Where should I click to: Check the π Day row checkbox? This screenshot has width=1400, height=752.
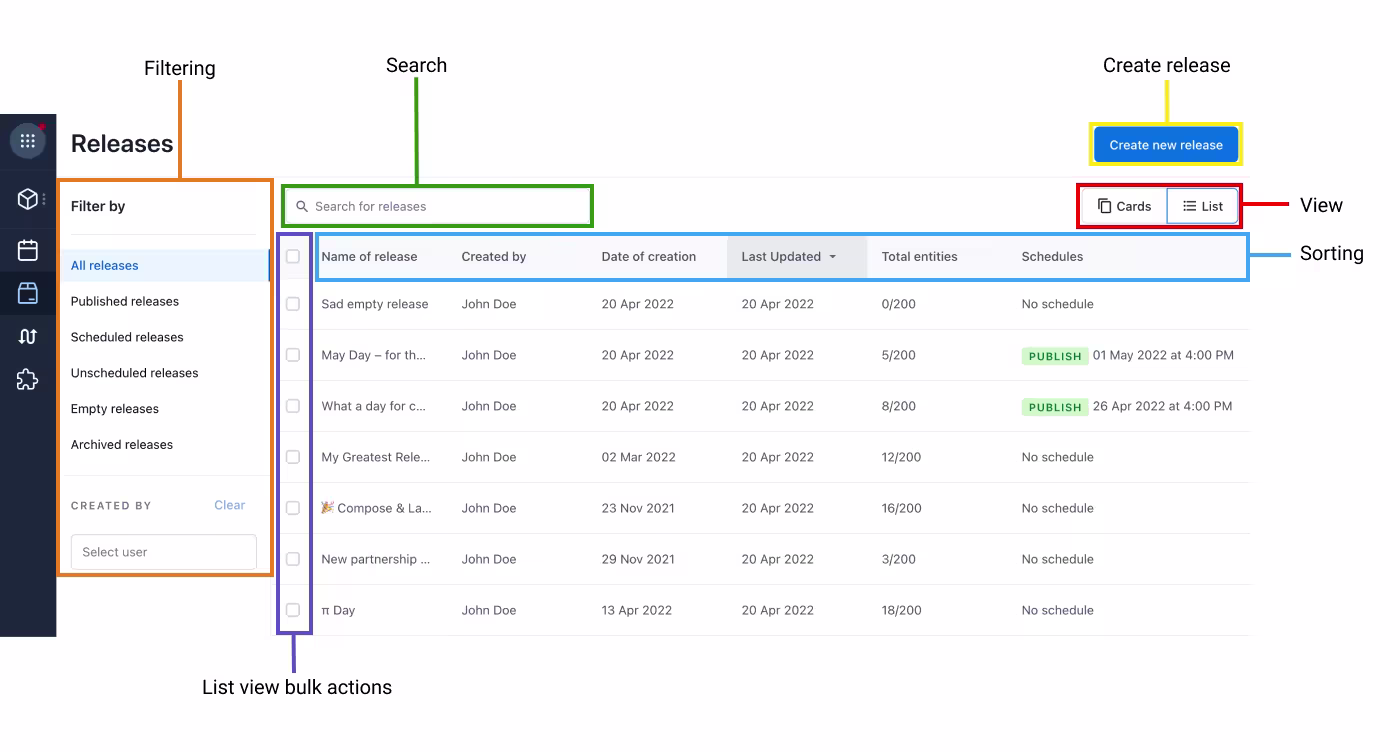pos(293,610)
